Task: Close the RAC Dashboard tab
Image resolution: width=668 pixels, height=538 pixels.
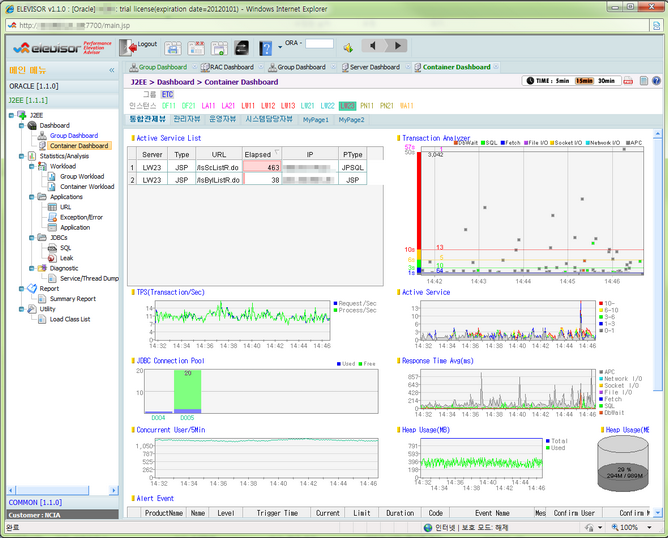Action: tap(261, 67)
